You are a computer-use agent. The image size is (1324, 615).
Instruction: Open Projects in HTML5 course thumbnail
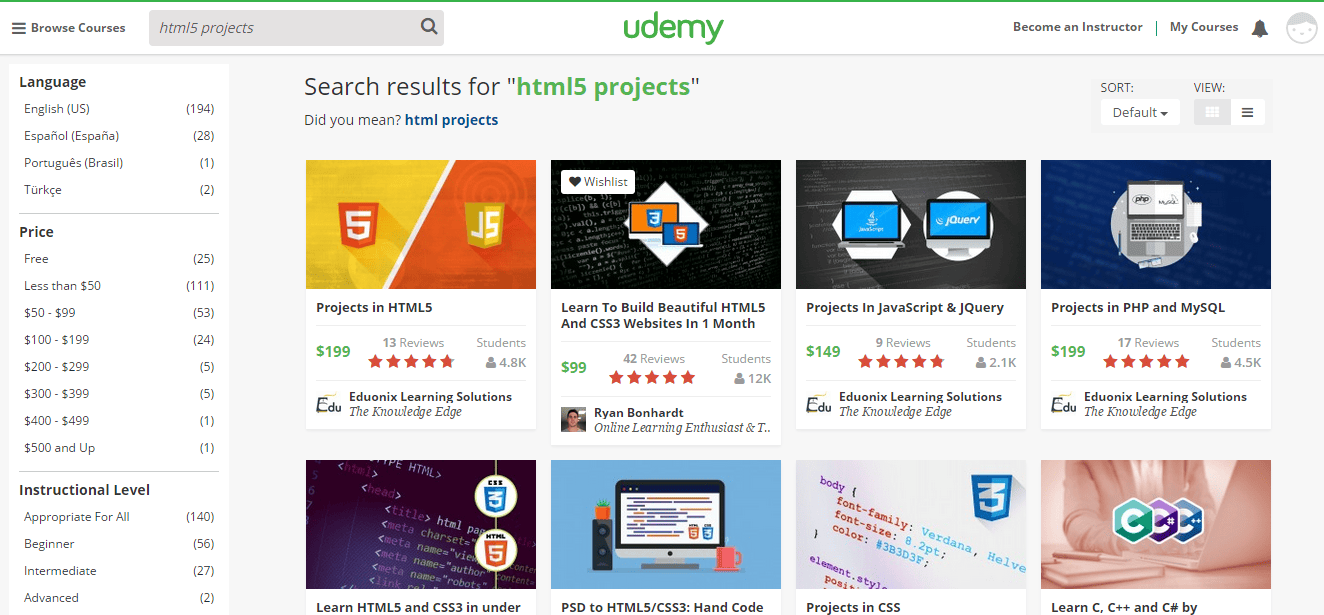(421, 224)
